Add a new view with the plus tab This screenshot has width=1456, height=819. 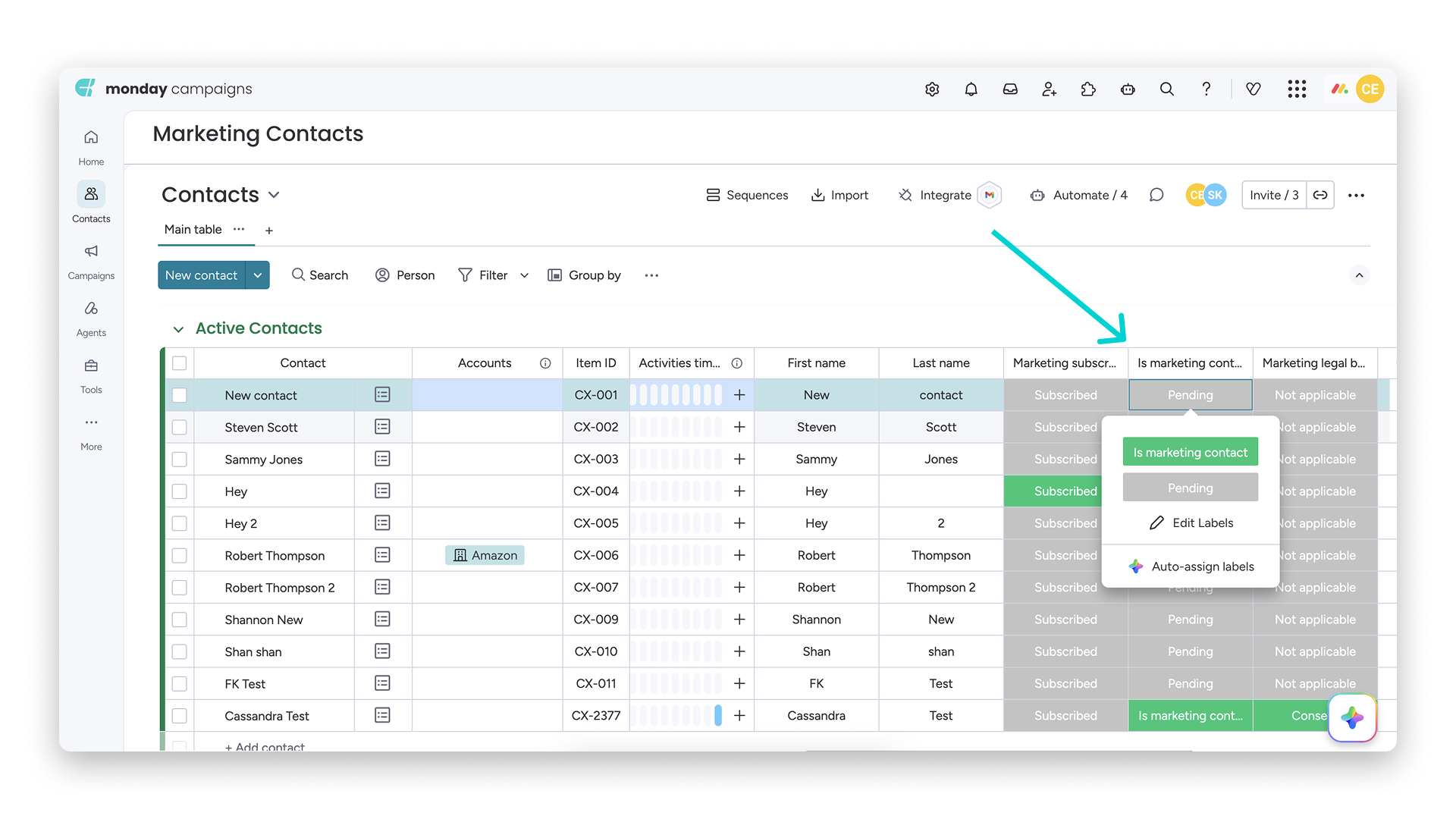point(268,231)
